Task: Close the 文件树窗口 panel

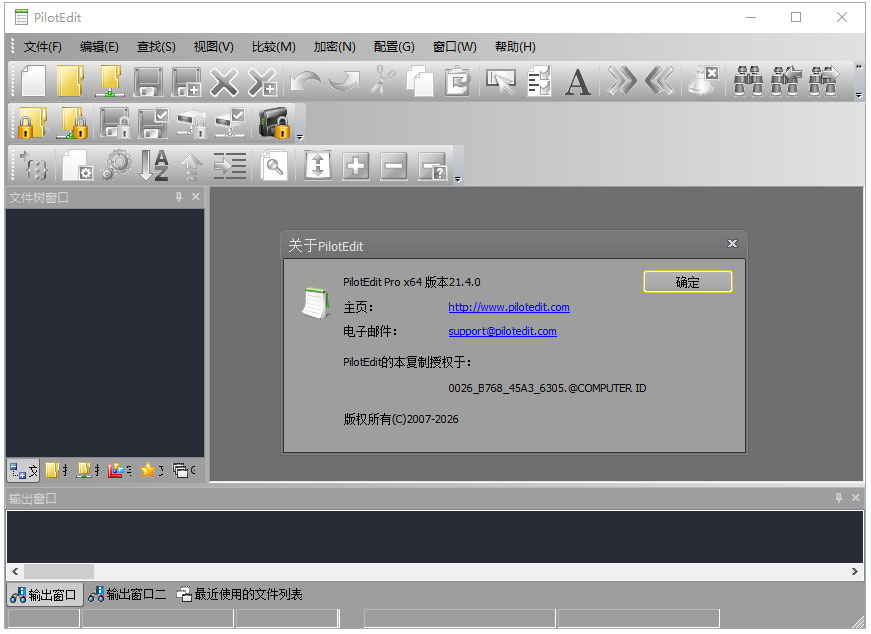Action: click(196, 197)
